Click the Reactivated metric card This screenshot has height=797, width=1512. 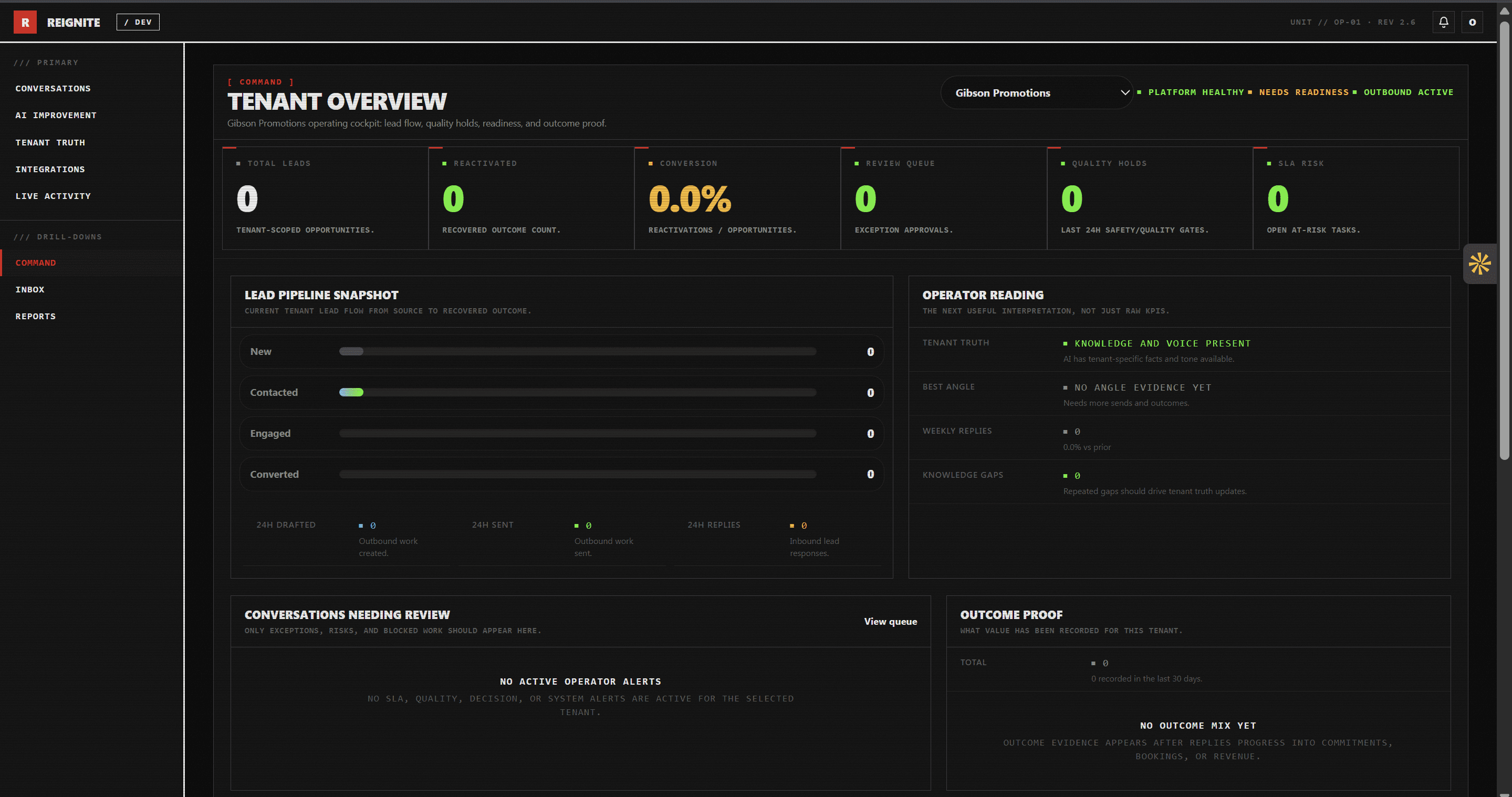click(x=531, y=198)
